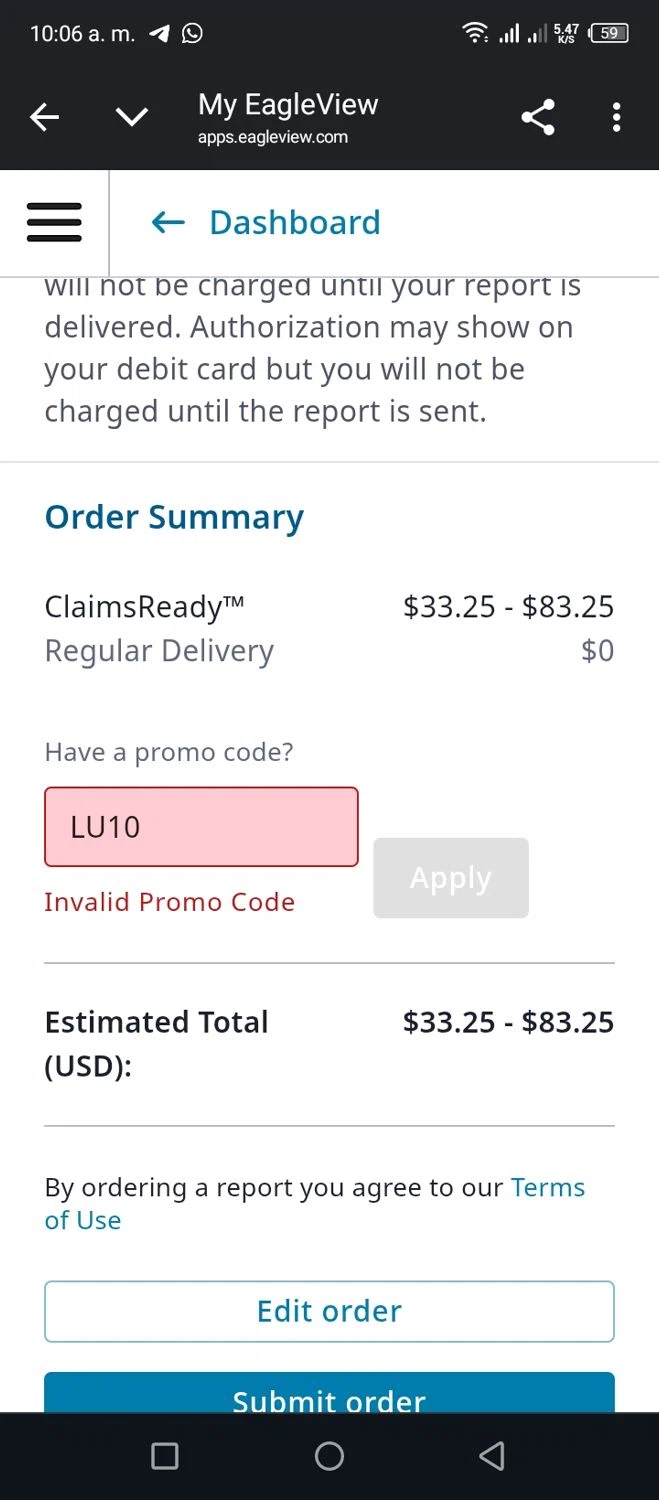Tap the Telegram notification icon
The width and height of the screenshot is (659, 1500).
pyautogui.click(x=159, y=33)
